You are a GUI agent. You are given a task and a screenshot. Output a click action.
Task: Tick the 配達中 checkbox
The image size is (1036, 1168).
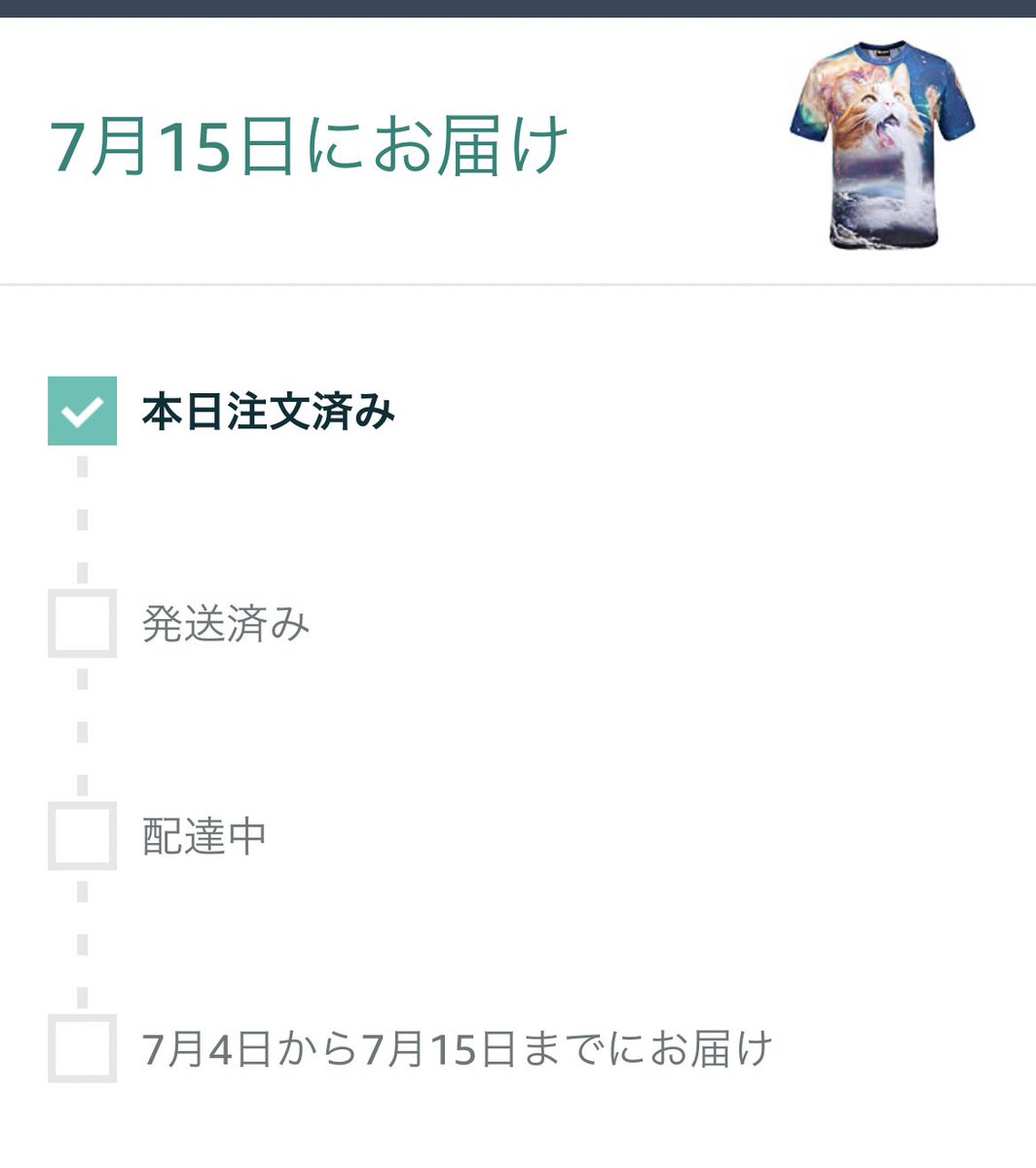pos(82,835)
